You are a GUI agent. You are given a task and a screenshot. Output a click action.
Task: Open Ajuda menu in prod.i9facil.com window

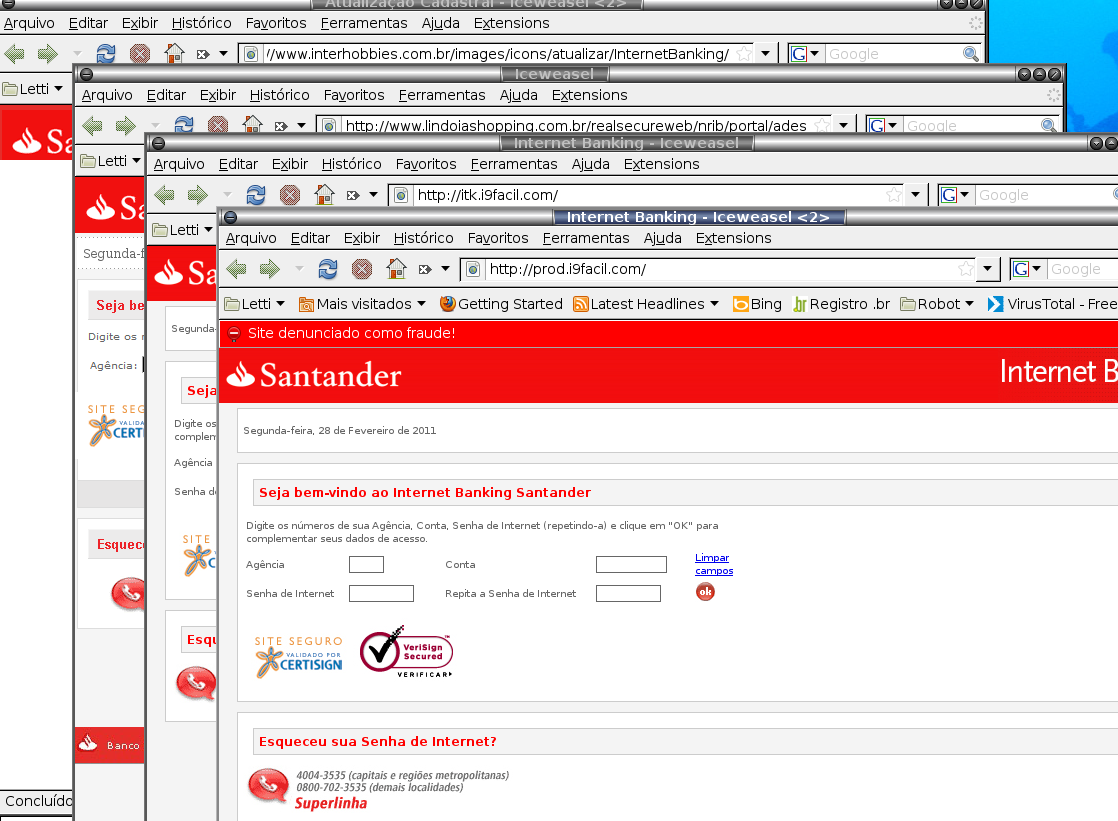click(x=662, y=238)
